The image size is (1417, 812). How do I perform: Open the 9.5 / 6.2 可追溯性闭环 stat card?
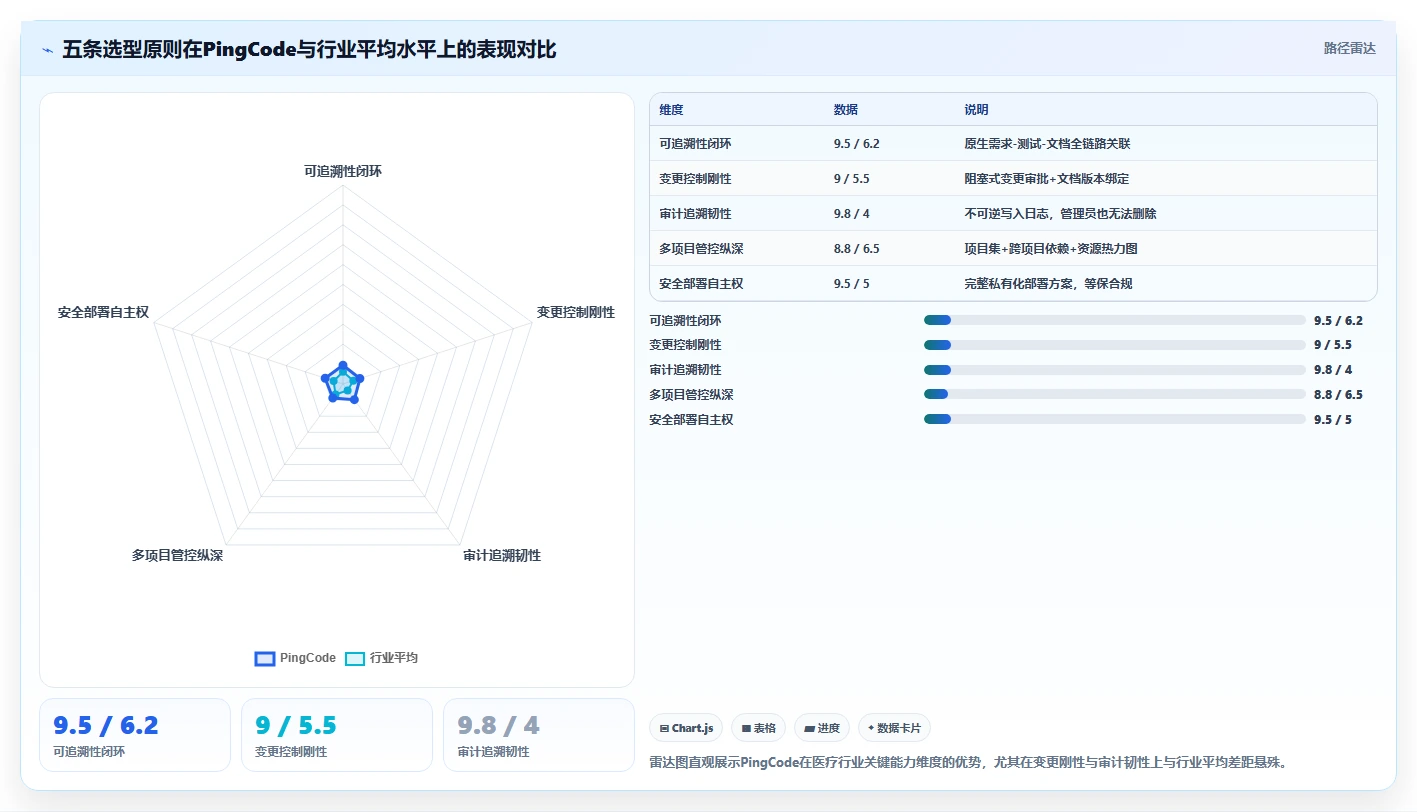(x=135, y=735)
